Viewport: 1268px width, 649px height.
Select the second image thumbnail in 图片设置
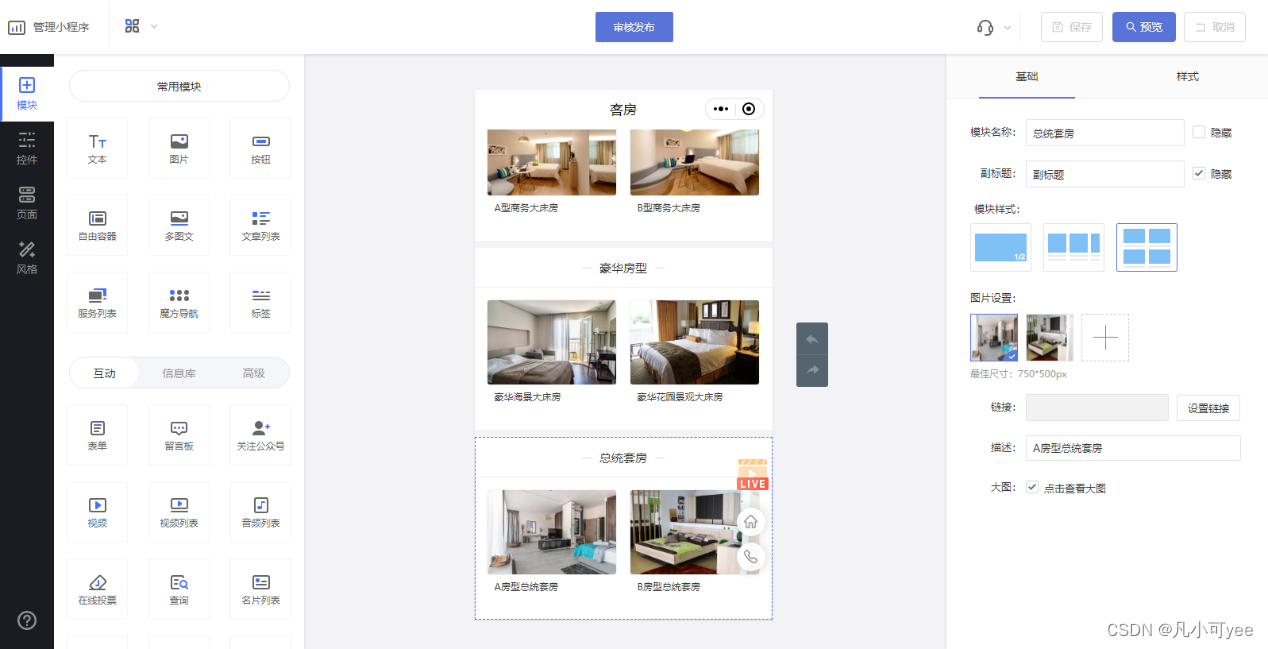tap(1050, 338)
